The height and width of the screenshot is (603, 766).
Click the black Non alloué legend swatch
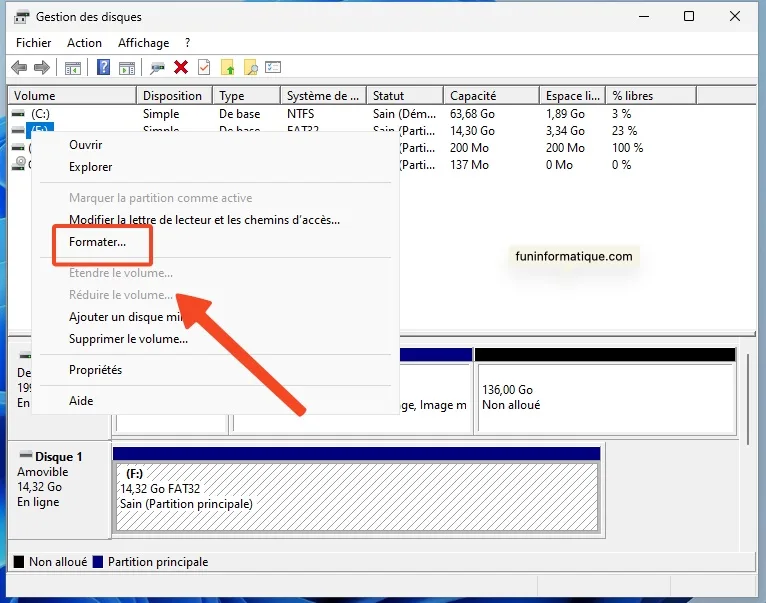tap(19, 562)
